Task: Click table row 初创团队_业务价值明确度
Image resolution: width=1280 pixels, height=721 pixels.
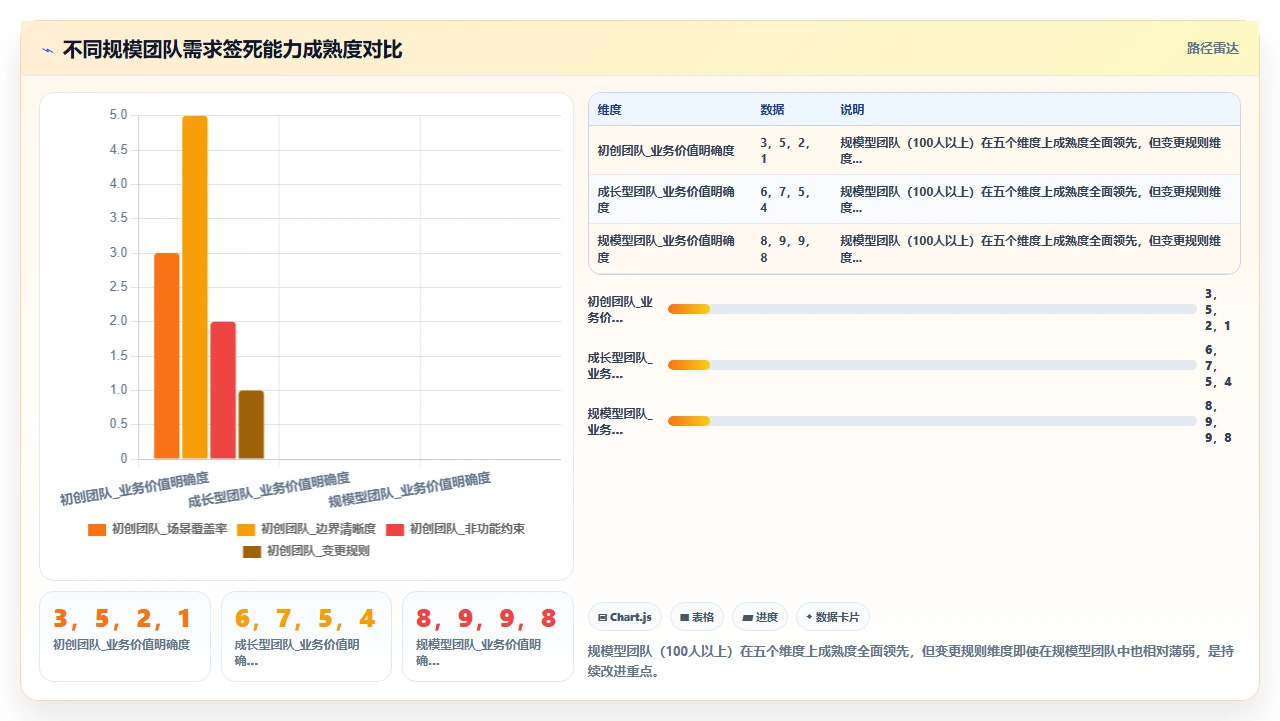Action: (x=914, y=151)
